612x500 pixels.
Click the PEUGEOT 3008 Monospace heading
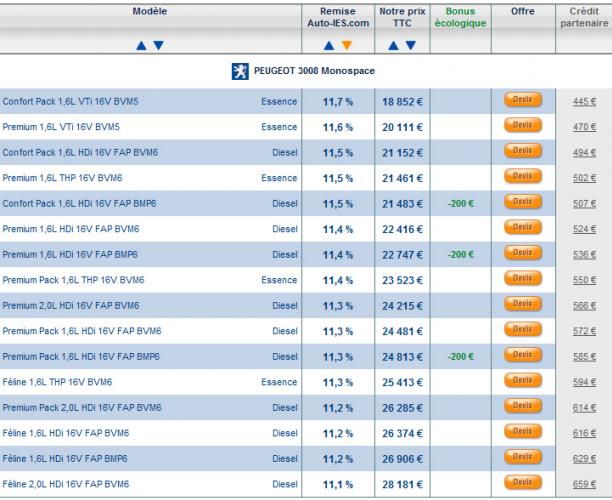315,71
